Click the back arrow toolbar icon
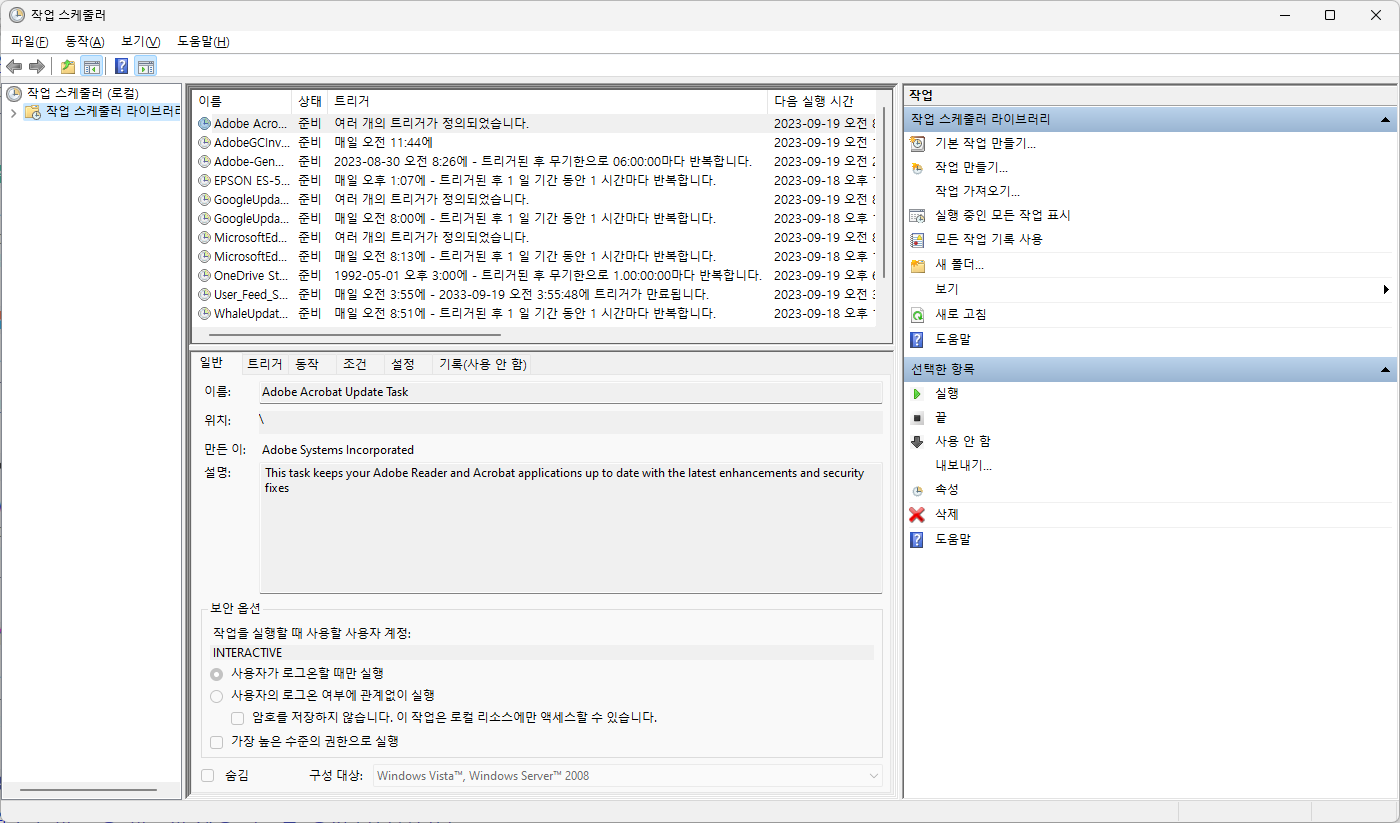 tap(14, 66)
